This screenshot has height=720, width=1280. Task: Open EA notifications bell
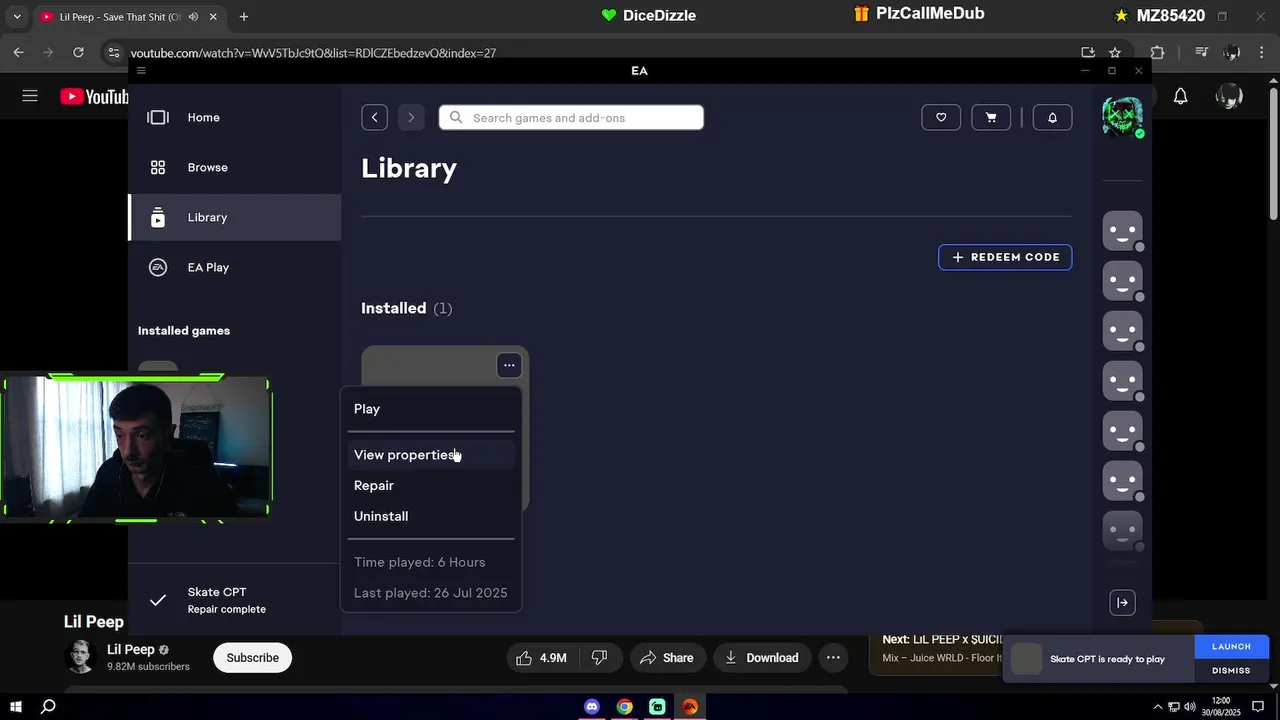(x=1052, y=118)
